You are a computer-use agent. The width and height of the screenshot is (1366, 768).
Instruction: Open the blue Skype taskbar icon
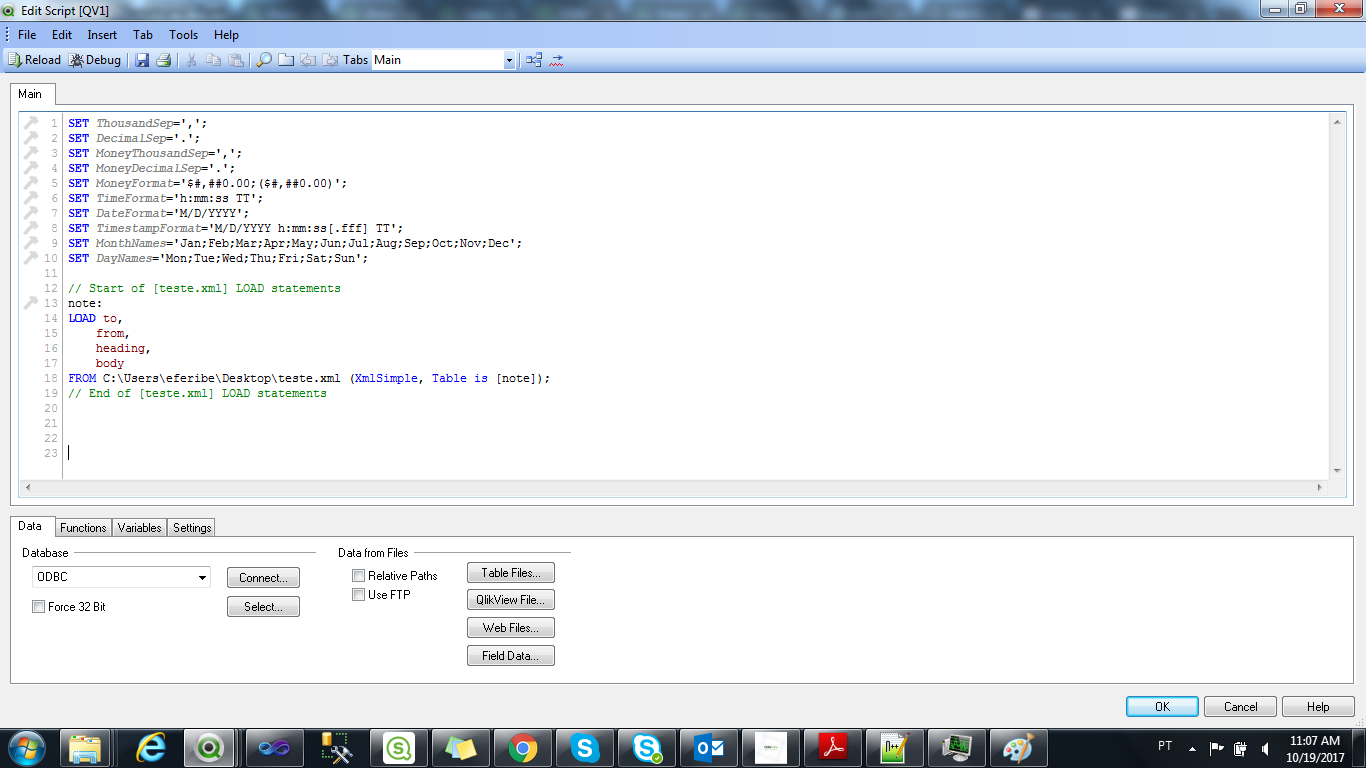585,748
